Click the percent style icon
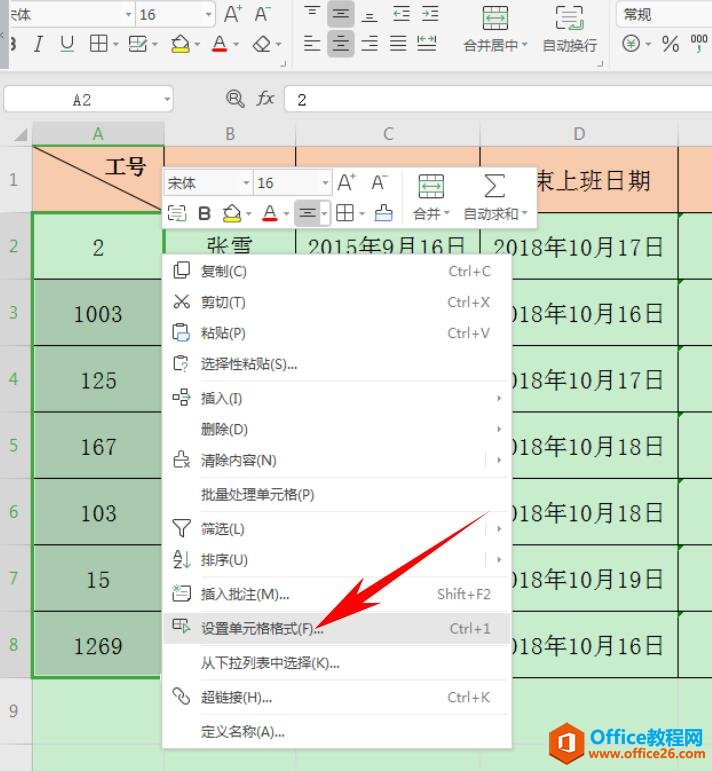 coord(670,44)
